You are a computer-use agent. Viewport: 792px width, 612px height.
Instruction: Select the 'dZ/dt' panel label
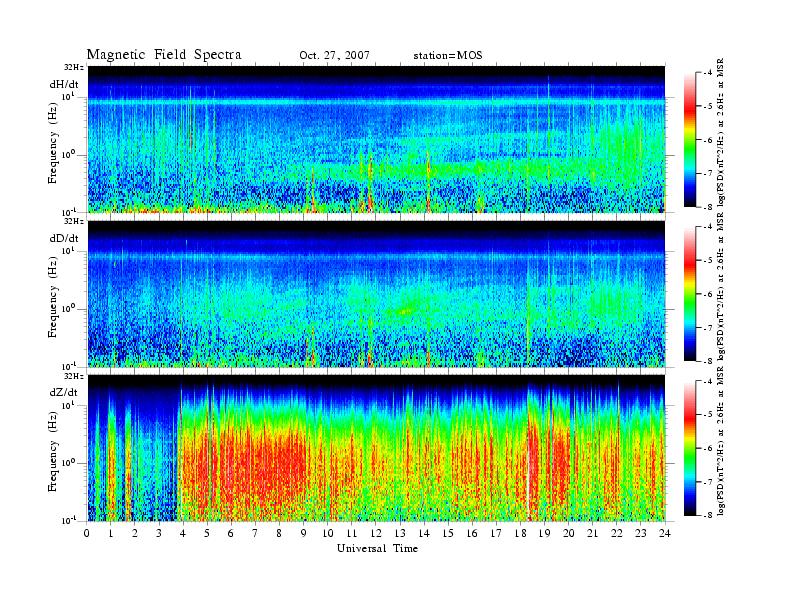click(64, 392)
